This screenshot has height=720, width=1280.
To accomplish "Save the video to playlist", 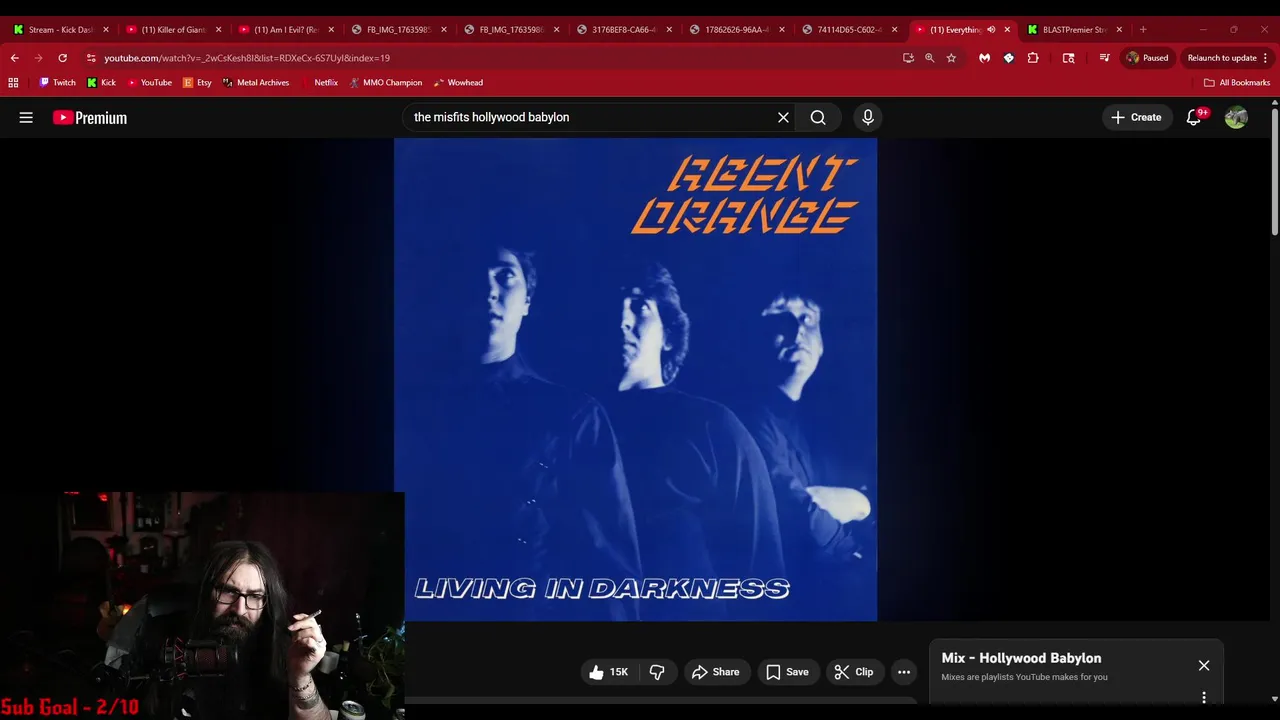I will tap(787, 672).
